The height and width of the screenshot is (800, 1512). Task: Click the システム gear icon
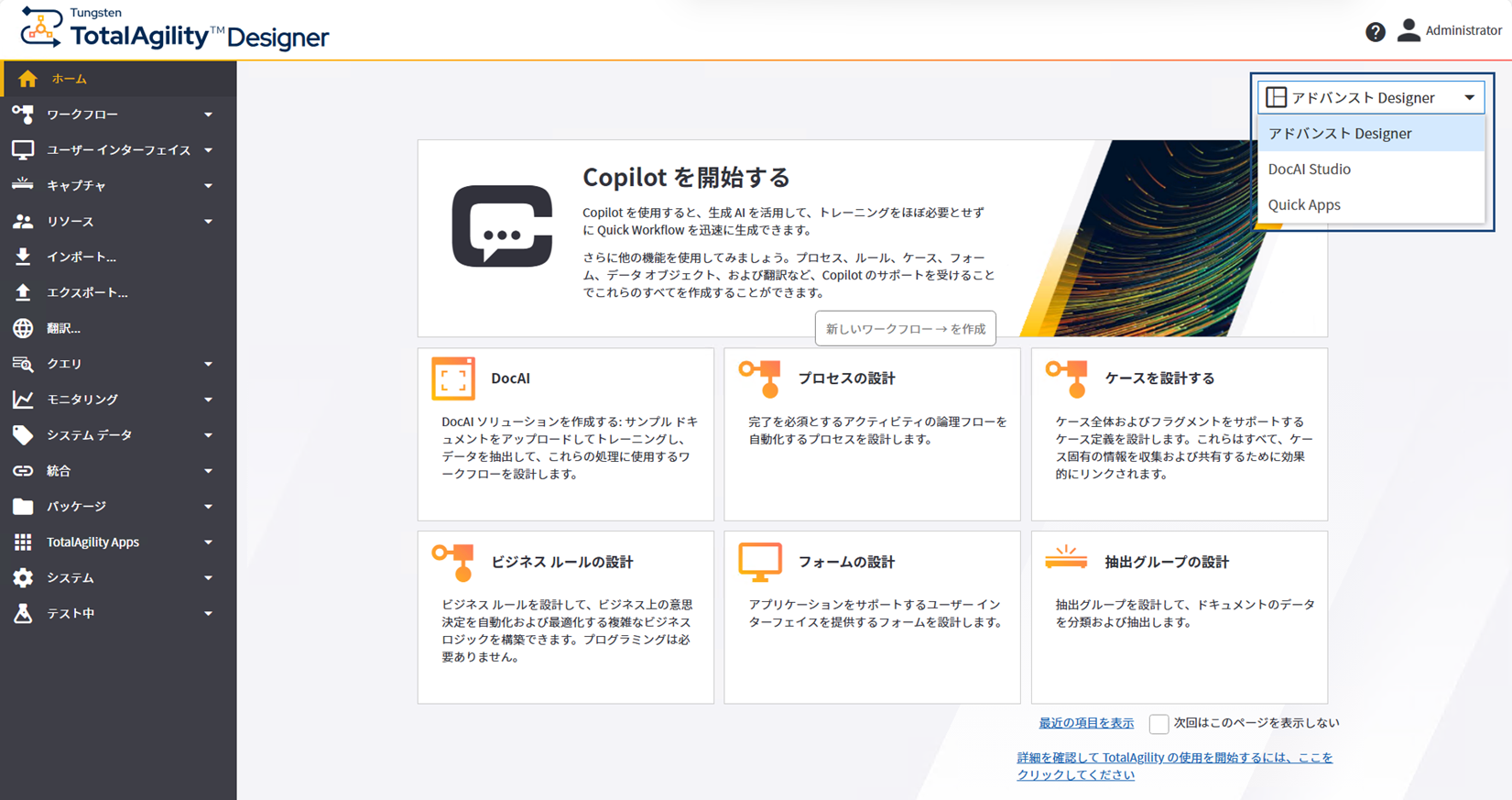click(x=23, y=578)
